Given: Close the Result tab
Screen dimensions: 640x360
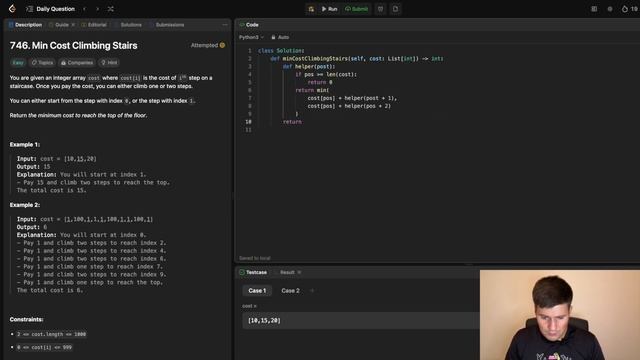Looking at the screenshot, I should click(x=299, y=272).
